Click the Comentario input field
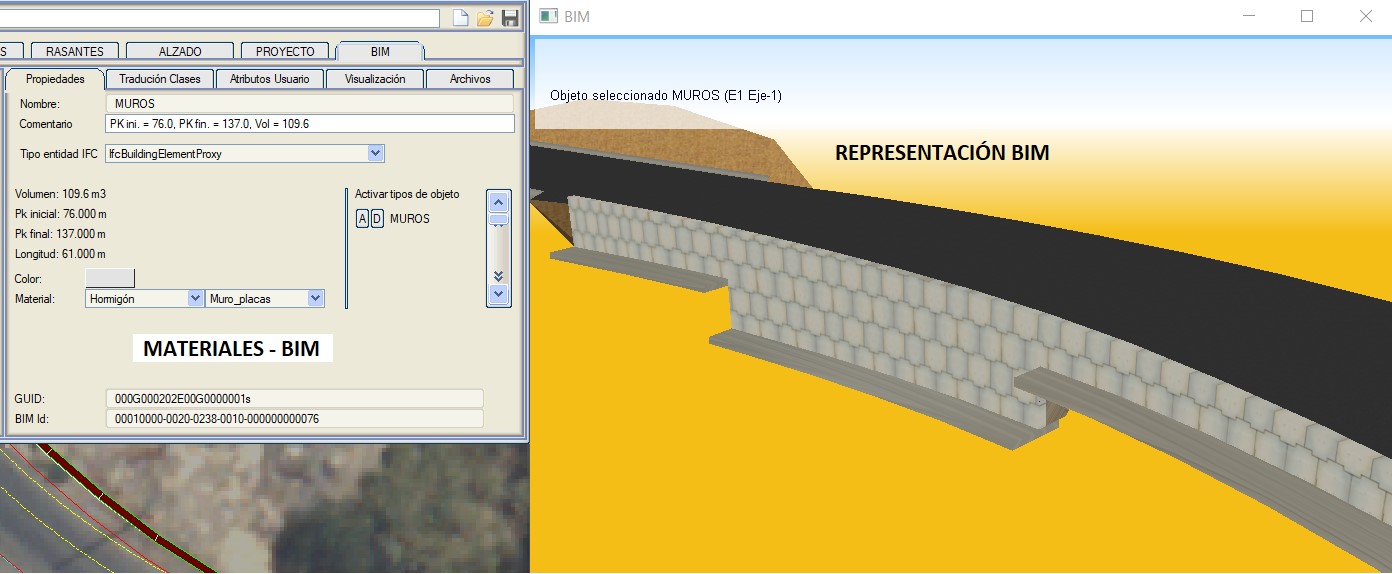The height and width of the screenshot is (574, 1392). point(309,123)
